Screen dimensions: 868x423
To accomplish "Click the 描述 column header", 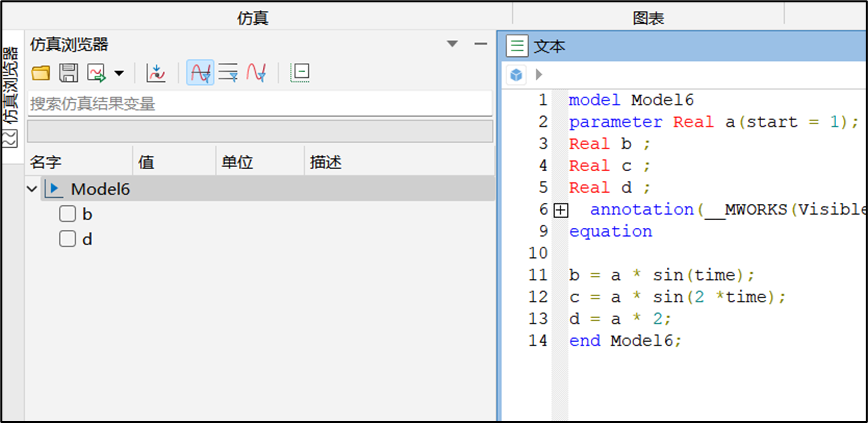I will (x=399, y=162).
